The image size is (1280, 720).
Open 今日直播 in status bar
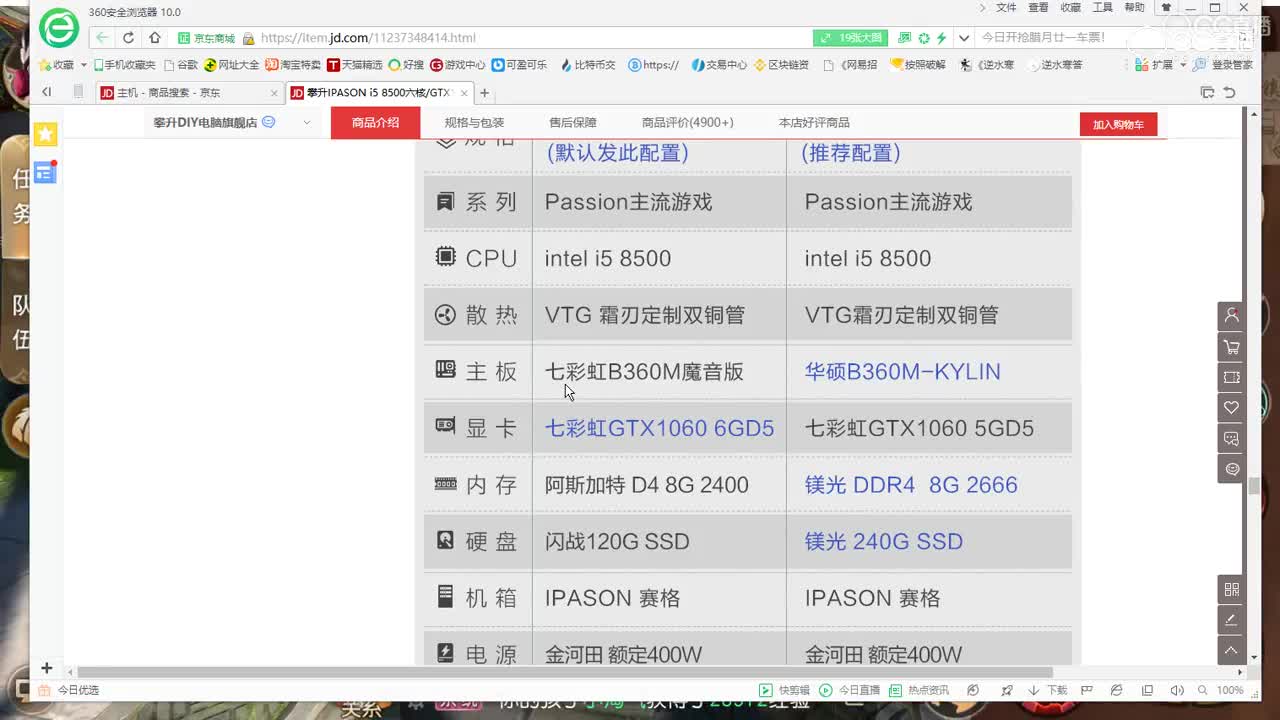coord(850,690)
